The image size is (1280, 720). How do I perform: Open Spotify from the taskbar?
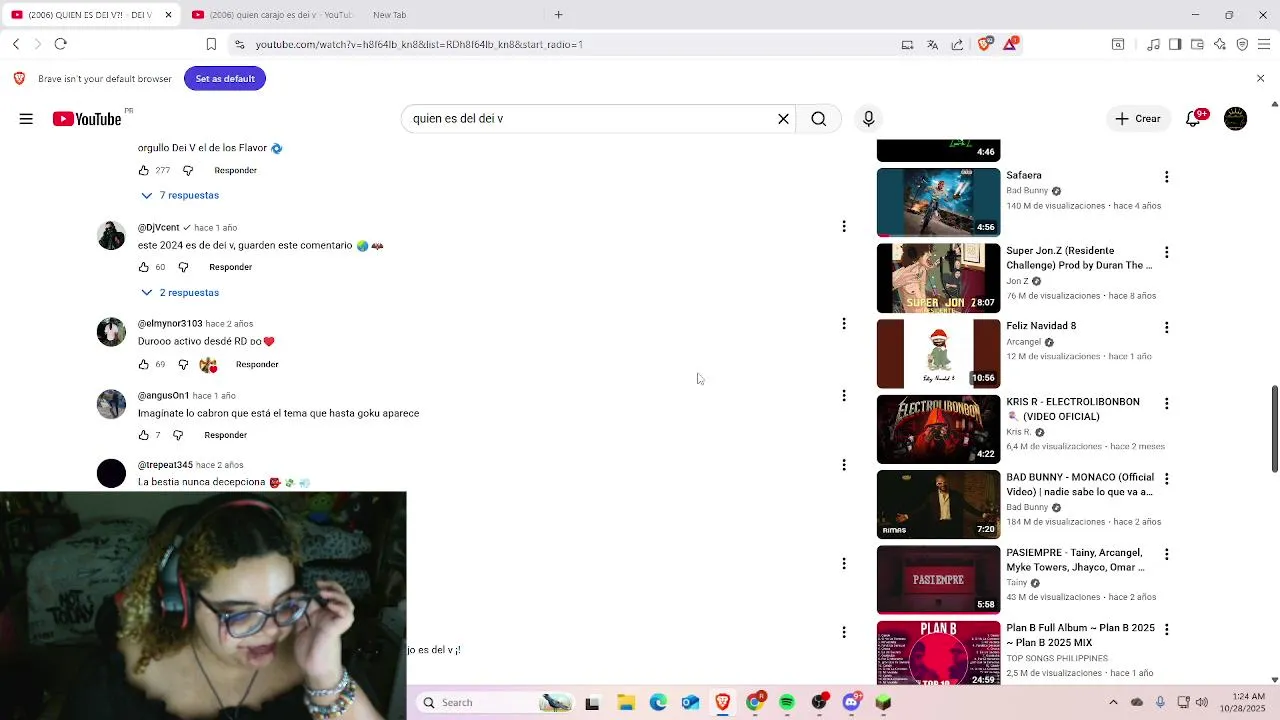[787, 703]
